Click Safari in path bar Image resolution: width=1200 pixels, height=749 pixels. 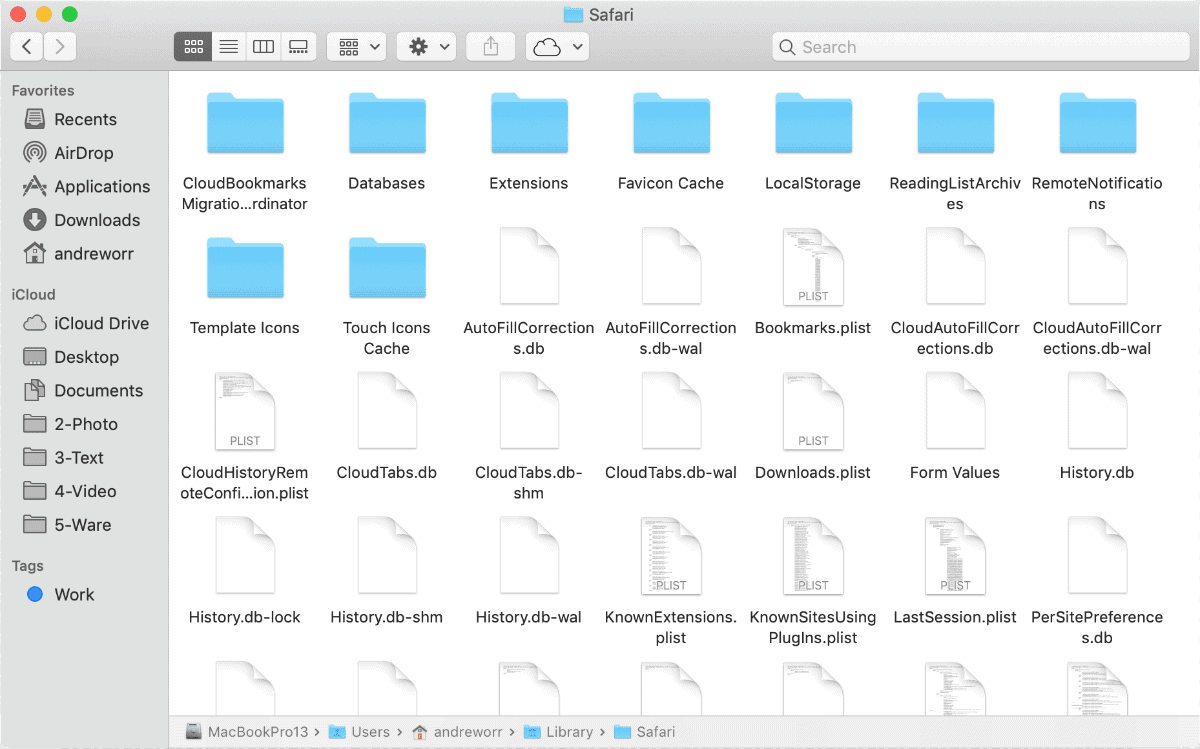644,732
